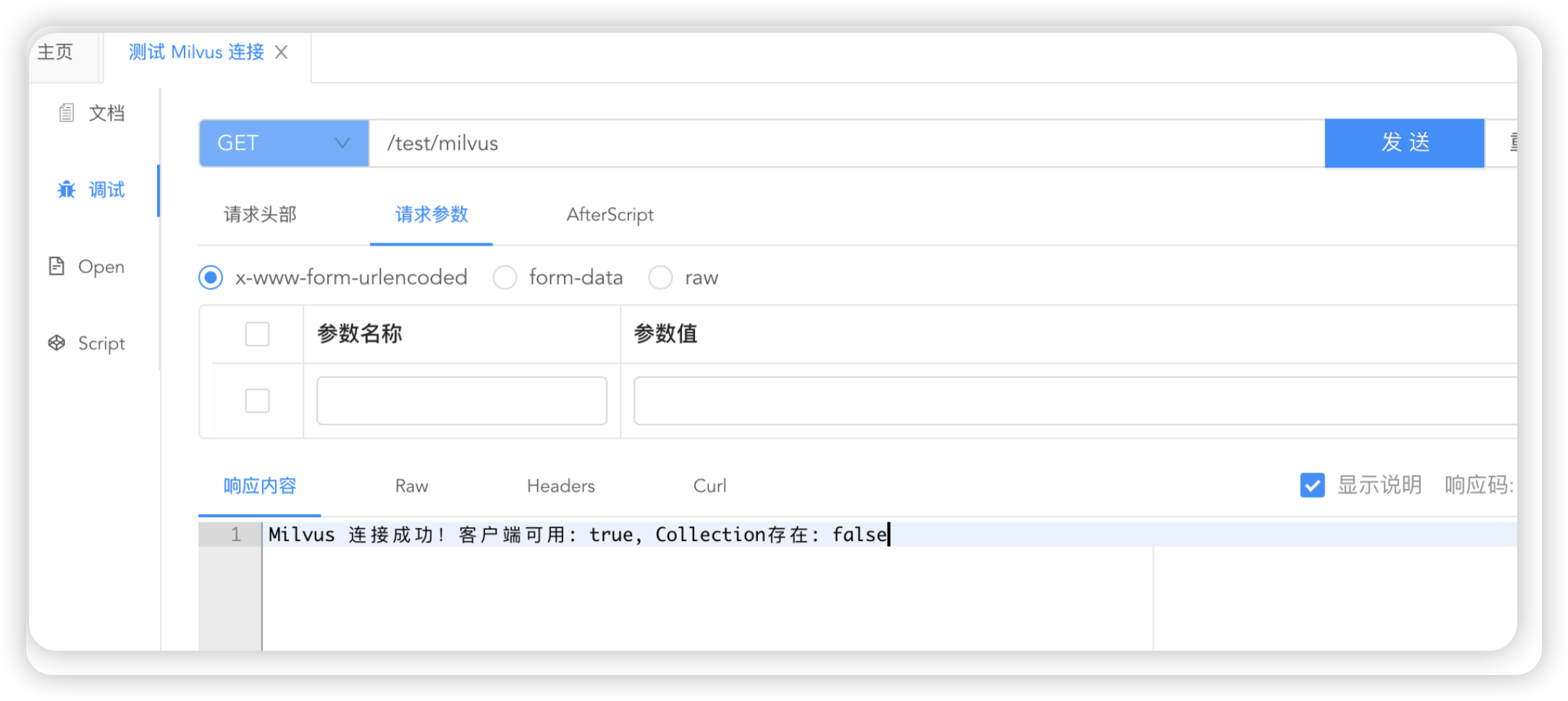Screen dimensions: 1568x701
Task: Select the 测试 Milvus 连接 tab
Action: [x=196, y=52]
